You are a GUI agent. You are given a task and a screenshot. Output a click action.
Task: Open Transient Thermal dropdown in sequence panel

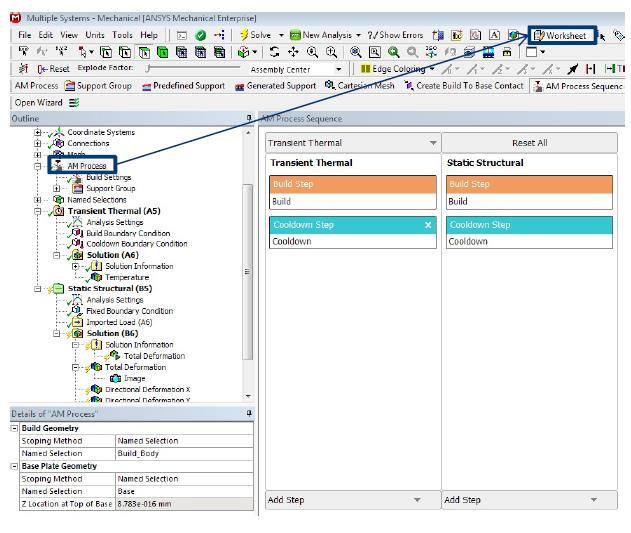point(353,143)
